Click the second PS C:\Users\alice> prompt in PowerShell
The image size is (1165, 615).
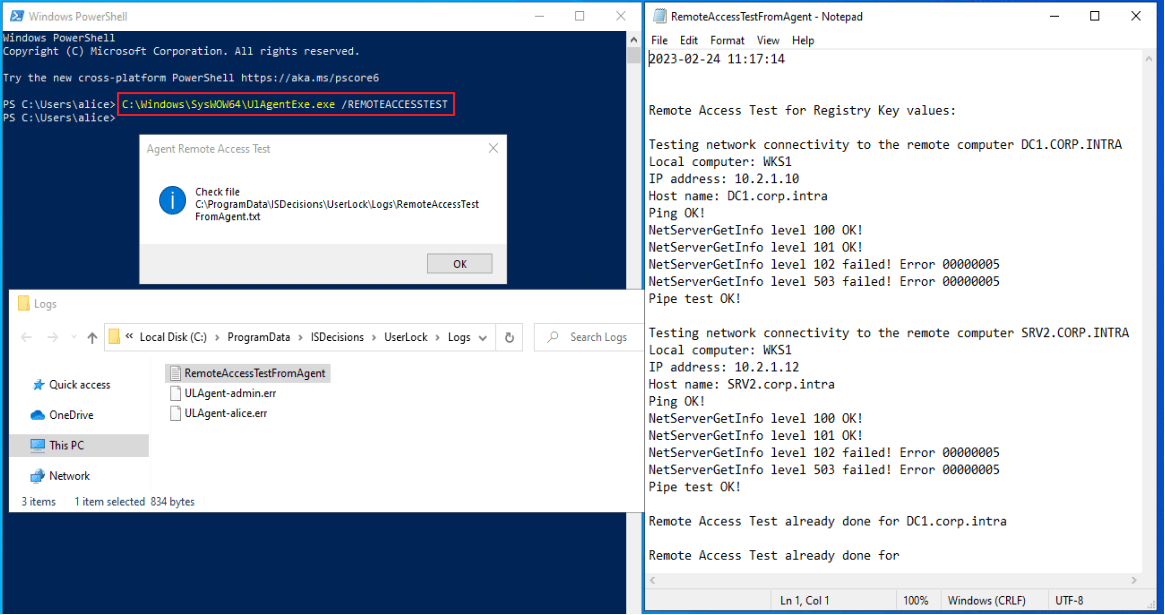(x=59, y=118)
